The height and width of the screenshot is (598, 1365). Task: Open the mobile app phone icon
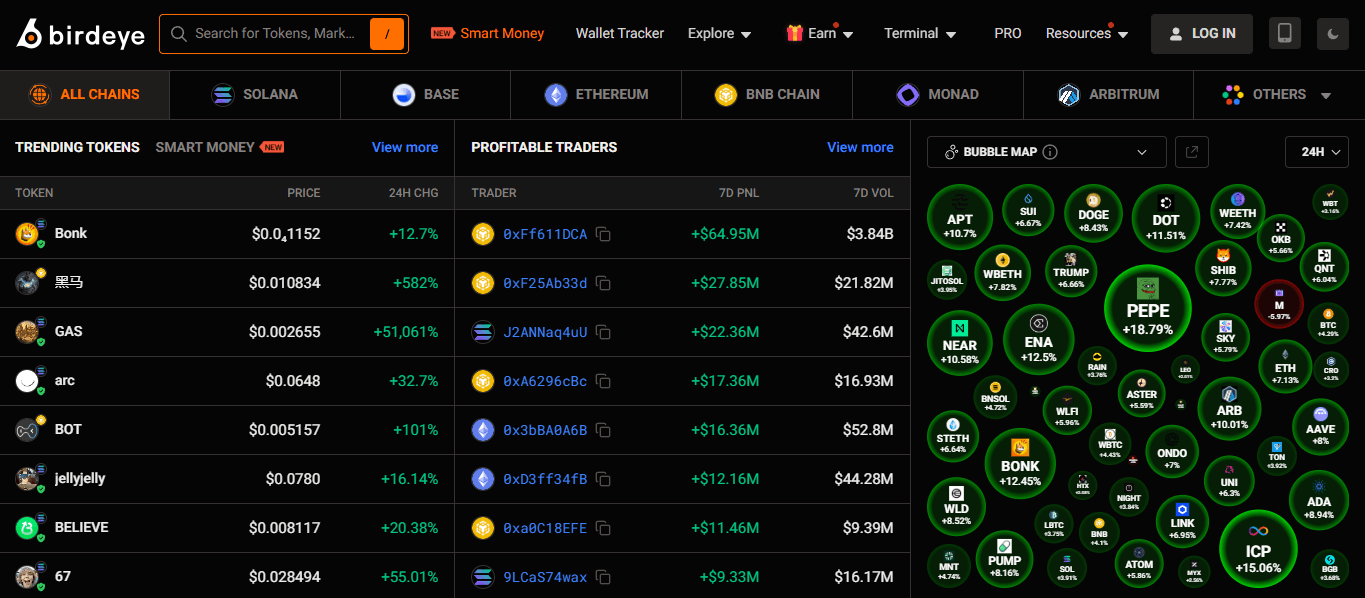pos(1285,34)
